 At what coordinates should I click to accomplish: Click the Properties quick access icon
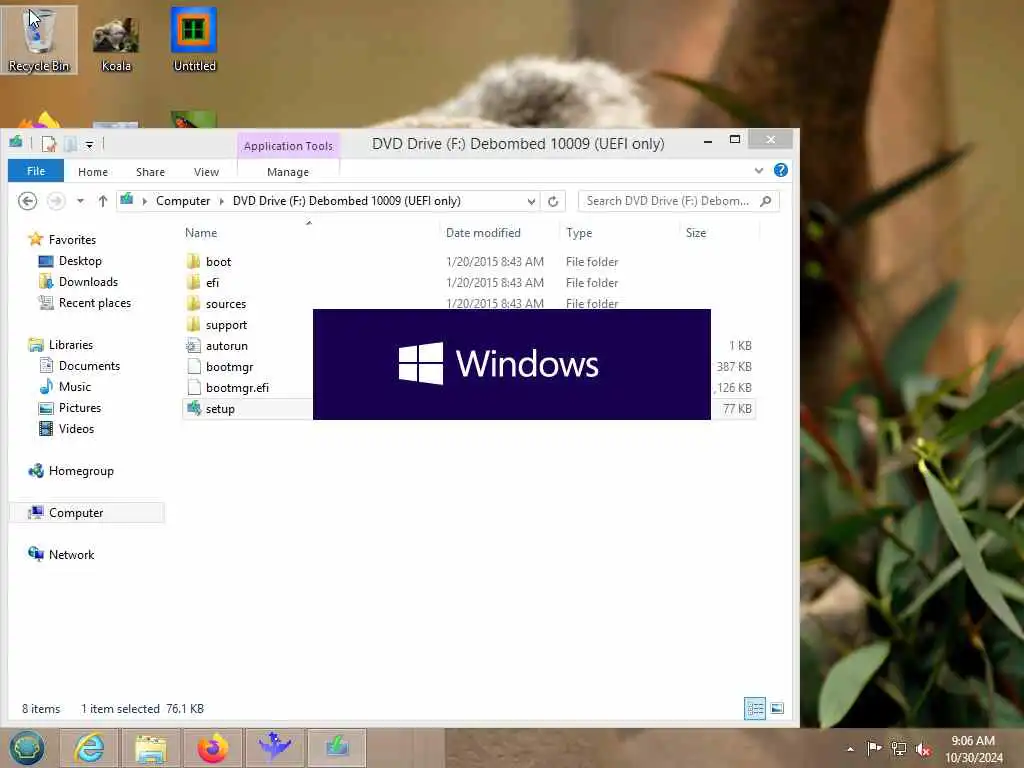click(49, 144)
